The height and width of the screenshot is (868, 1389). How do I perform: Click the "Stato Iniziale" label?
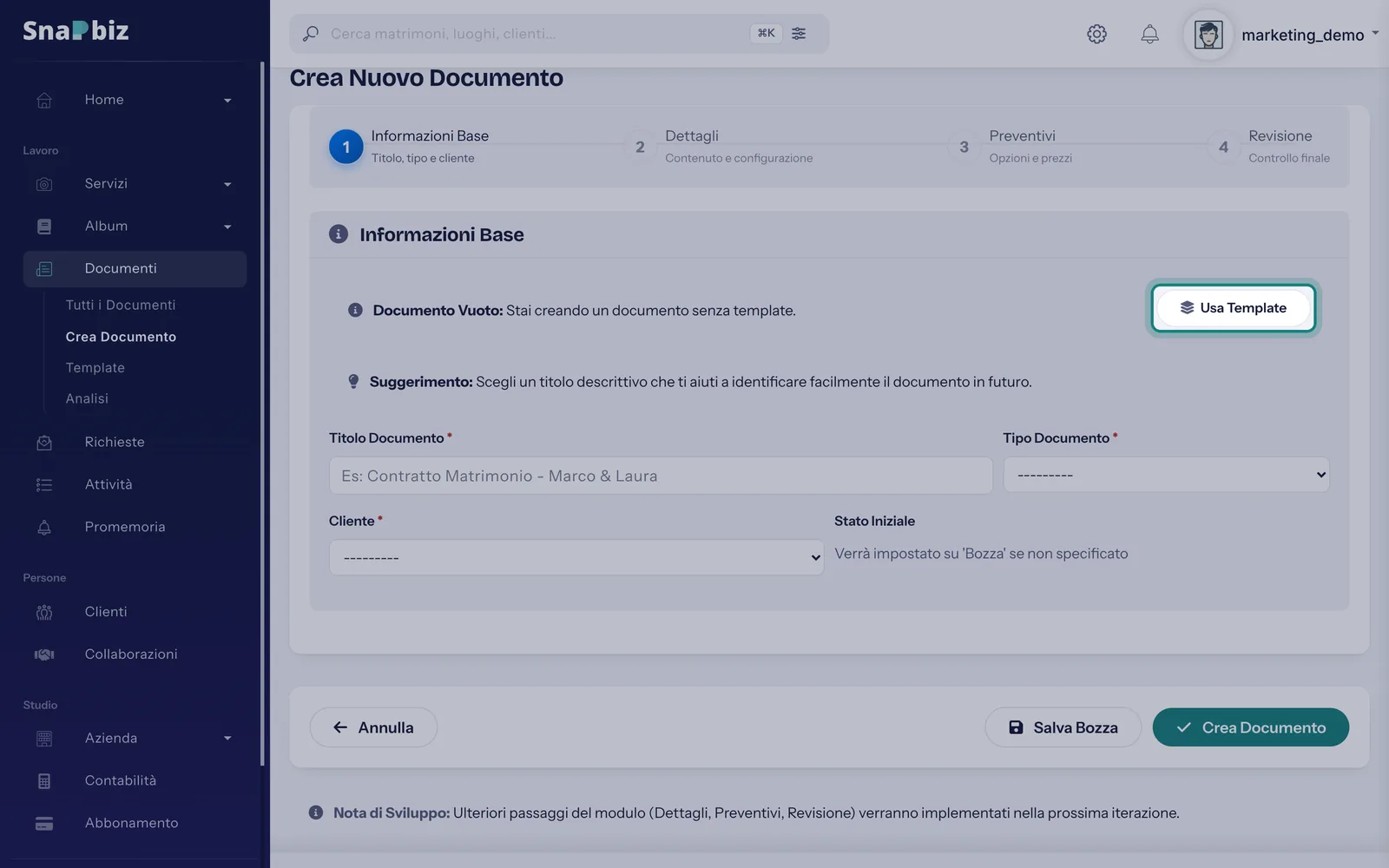pyautogui.click(x=874, y=521)
